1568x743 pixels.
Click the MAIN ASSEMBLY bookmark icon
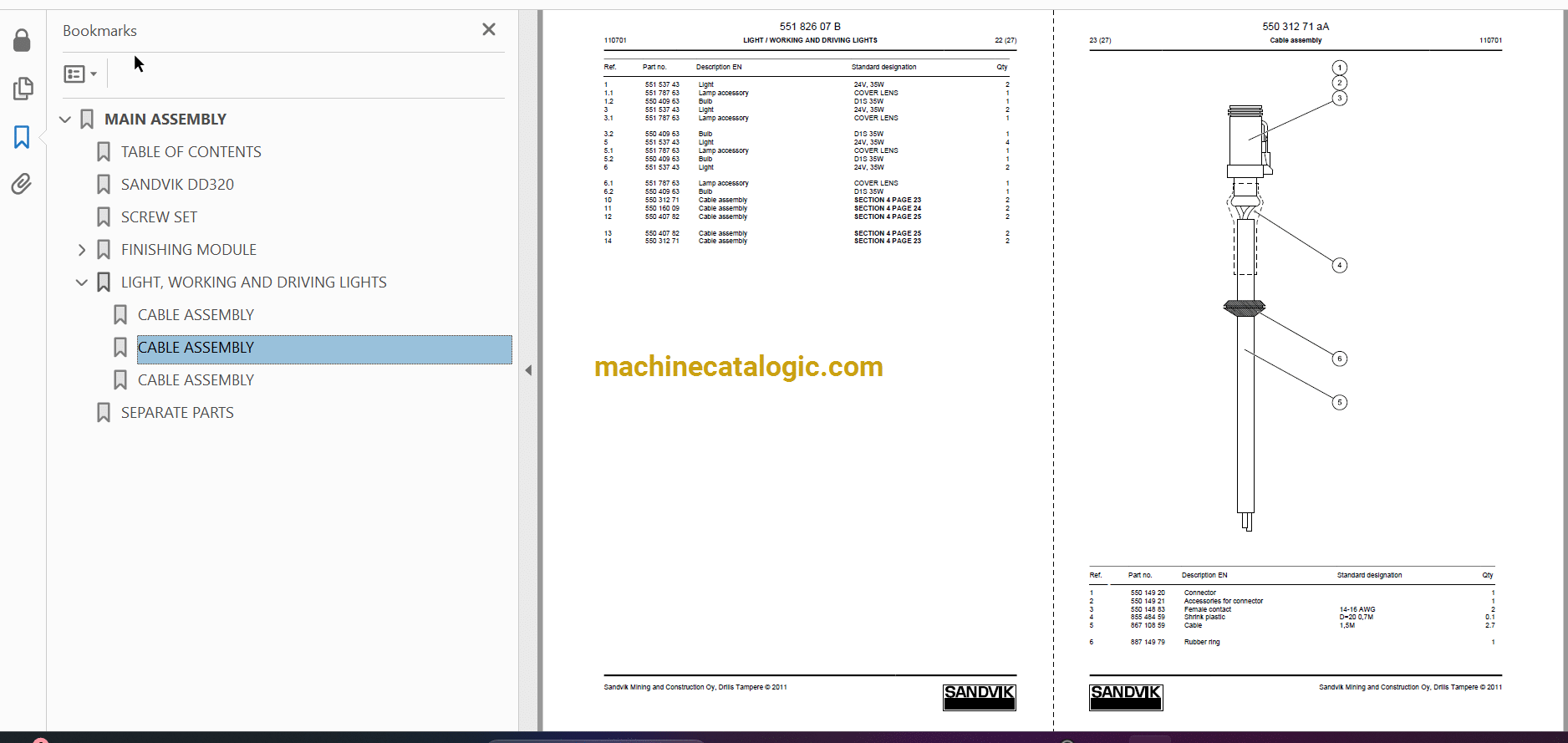(87, 120)
